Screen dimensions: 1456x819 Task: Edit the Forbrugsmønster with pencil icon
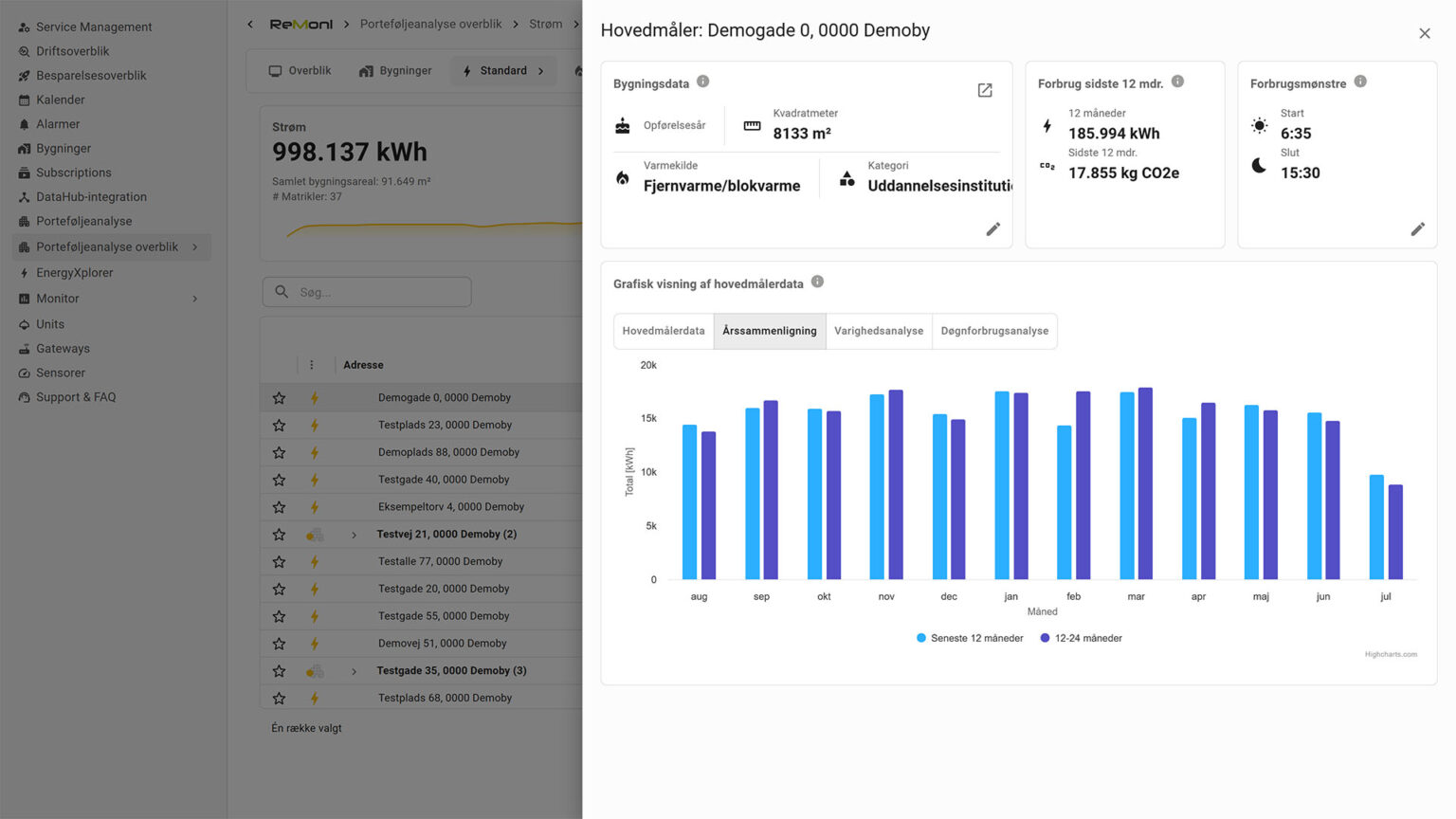(1417, 229)
